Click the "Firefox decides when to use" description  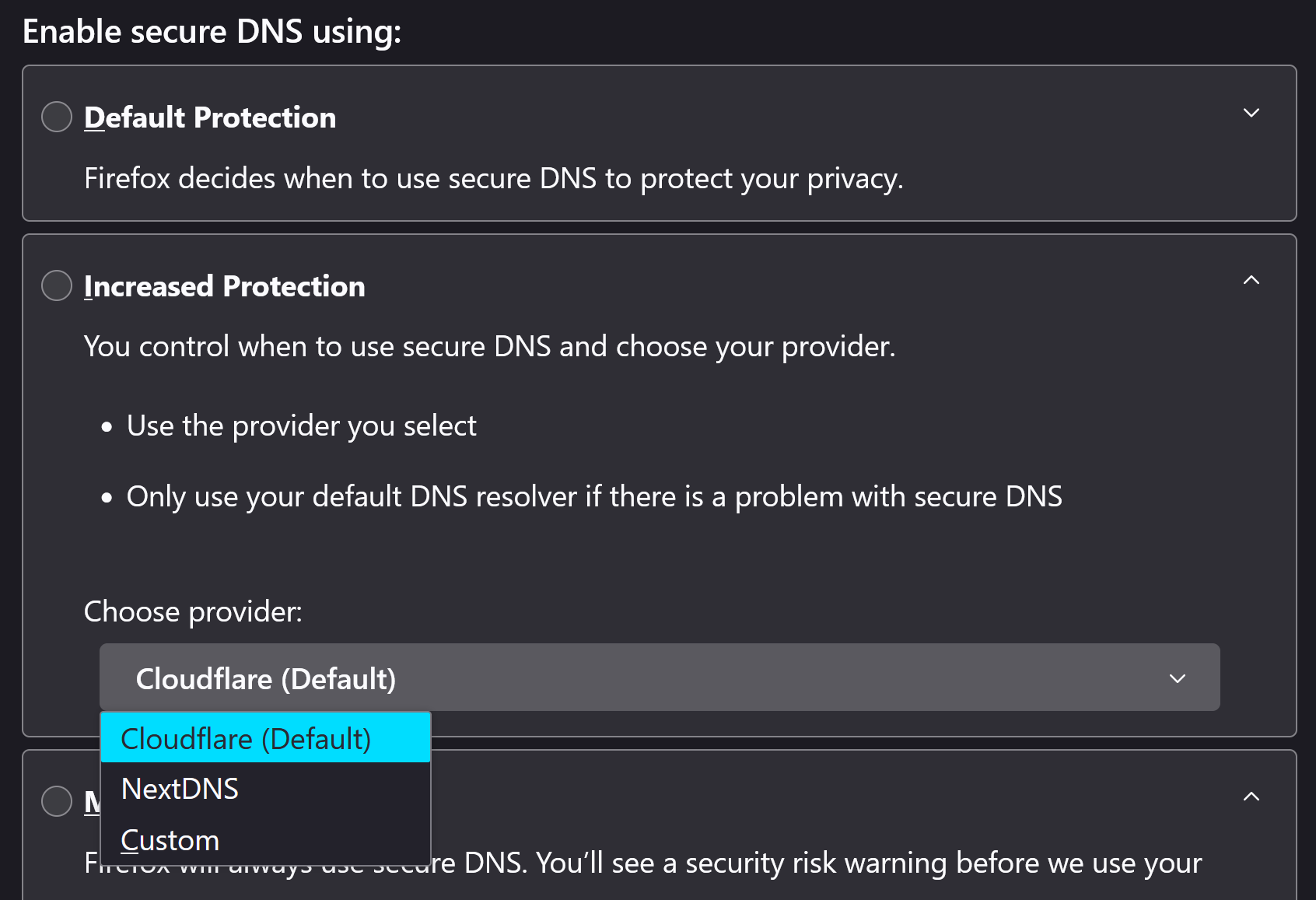493,179
